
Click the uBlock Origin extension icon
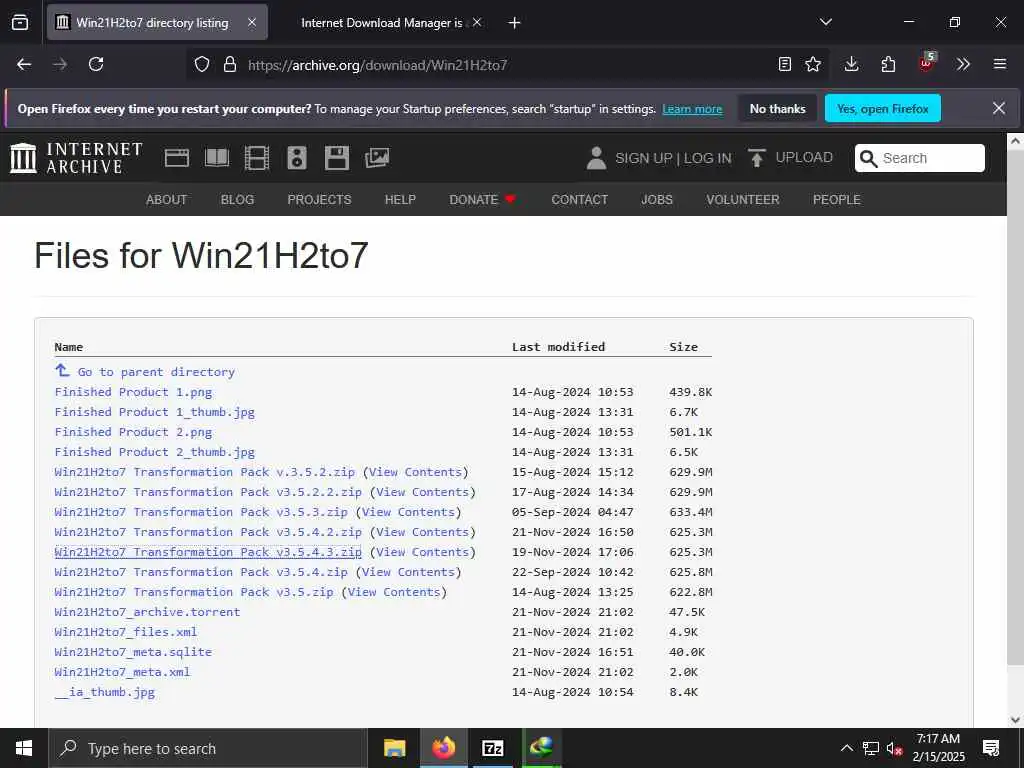coord(927,63)
